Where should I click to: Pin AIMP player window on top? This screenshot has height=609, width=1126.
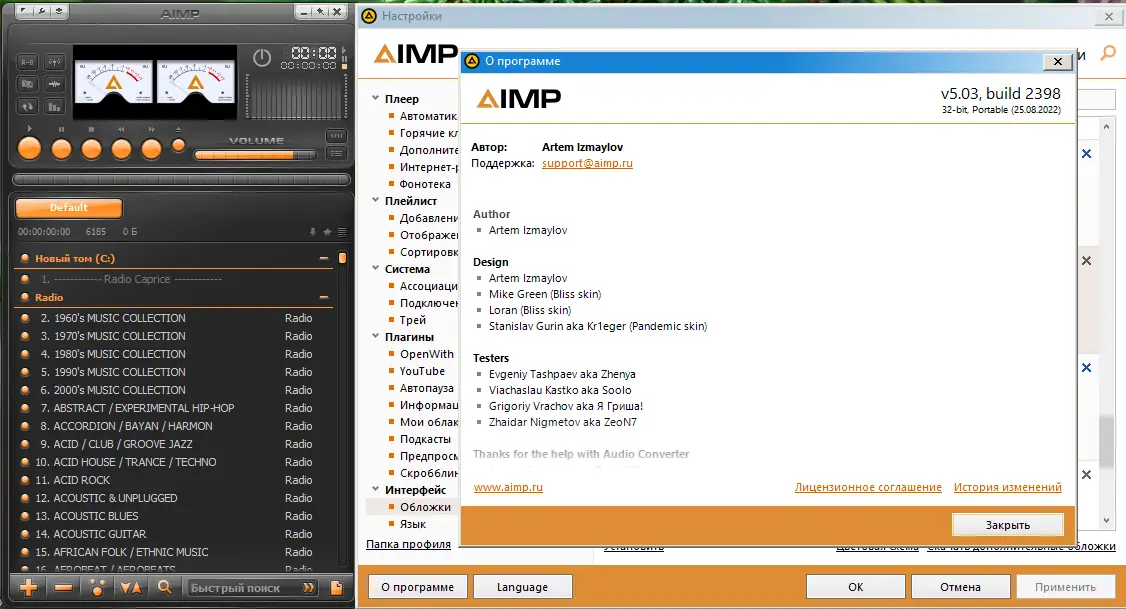320,11
